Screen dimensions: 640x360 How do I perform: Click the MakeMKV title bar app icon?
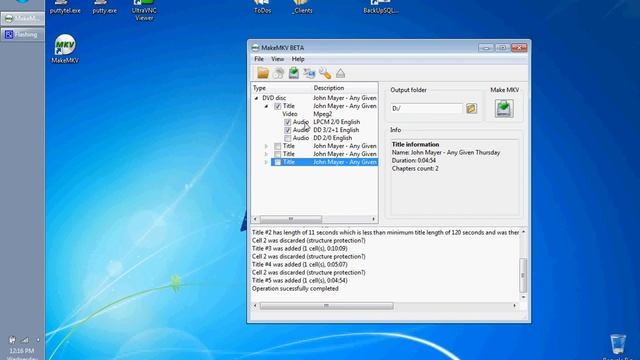(x=256, y=48)
